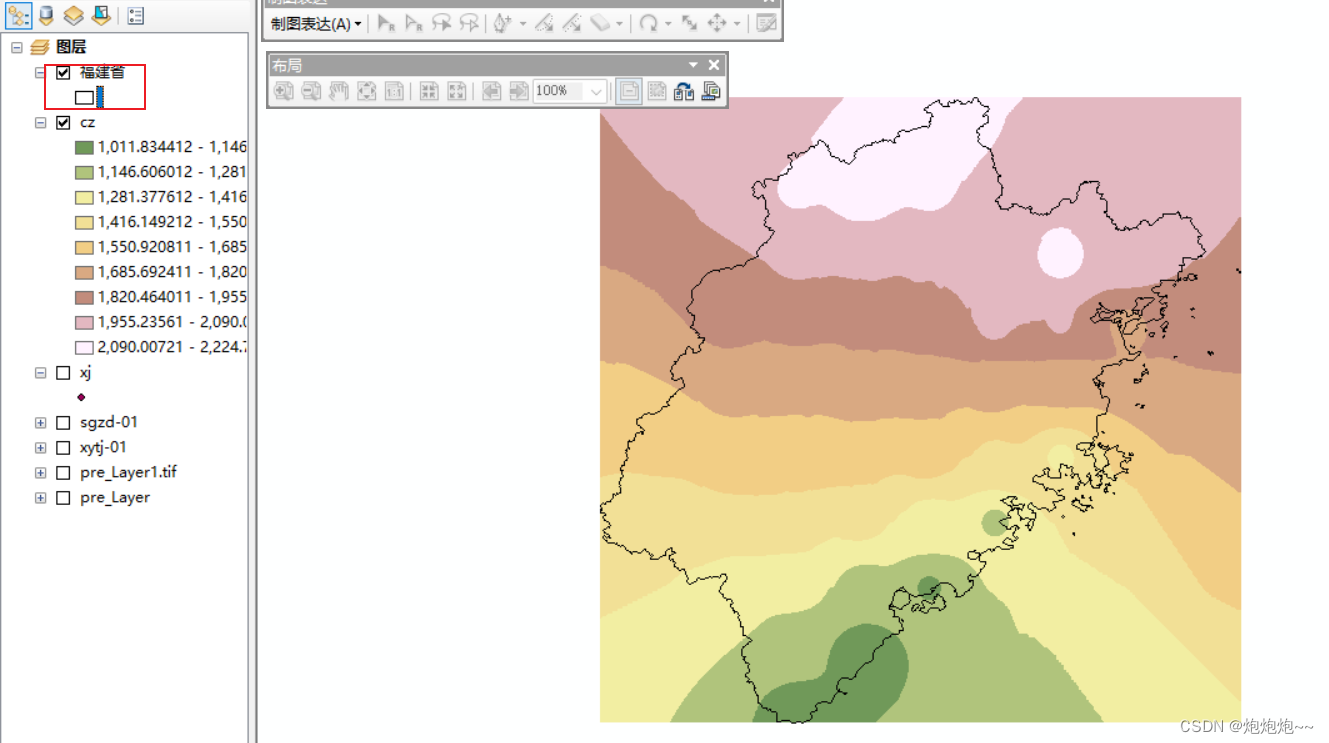This screenshot has height=743, width=1329.
Task: Click the 2,090.00721 legend class label
Action: (x=172, y=347)
